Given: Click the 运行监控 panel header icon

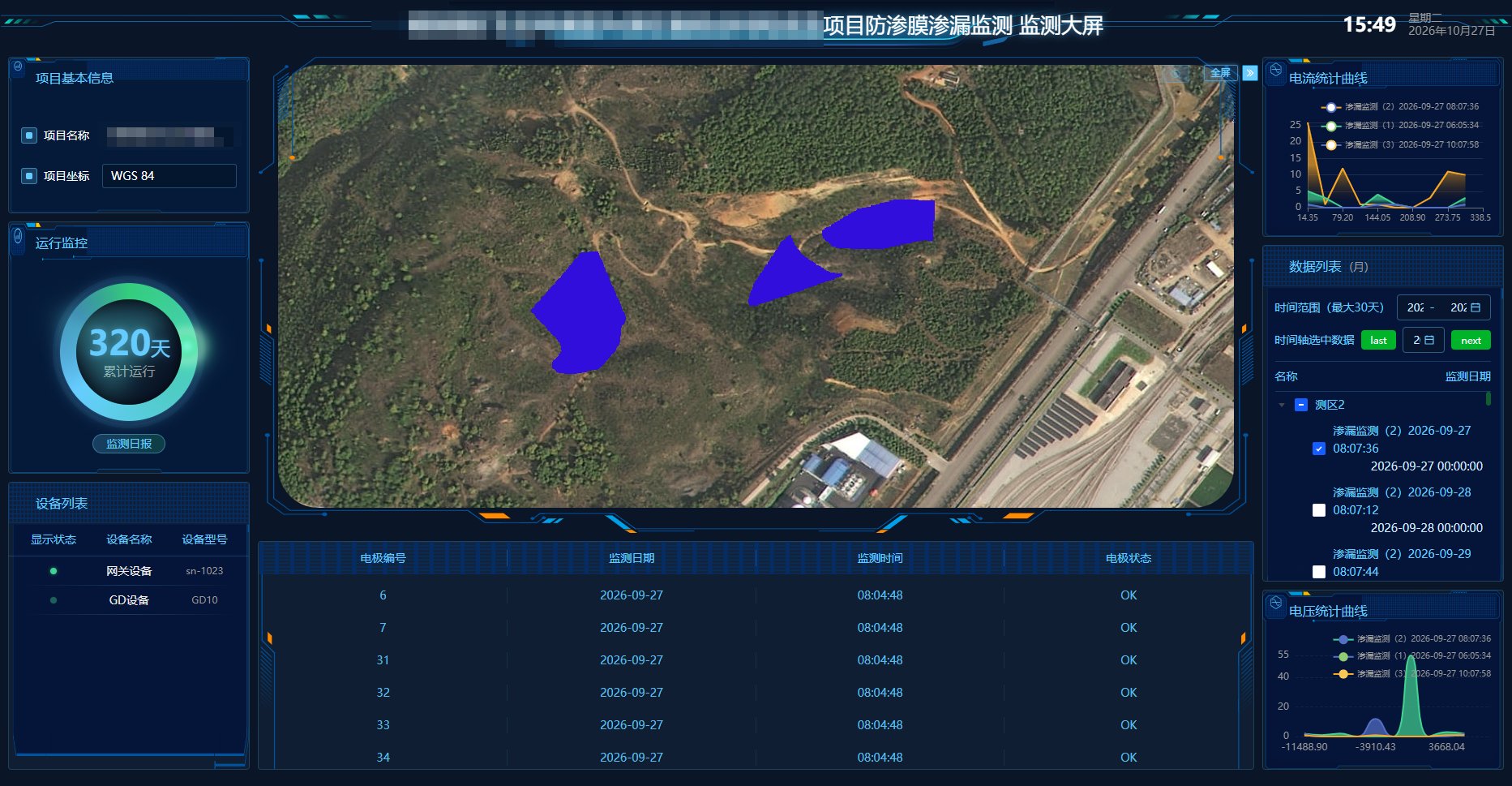Looking at the screenshot, I should (x=18, y=236).
